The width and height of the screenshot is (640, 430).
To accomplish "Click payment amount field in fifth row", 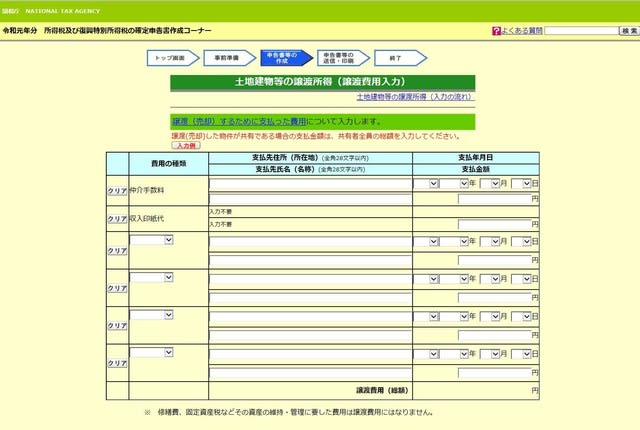I will tap(495, 335).
